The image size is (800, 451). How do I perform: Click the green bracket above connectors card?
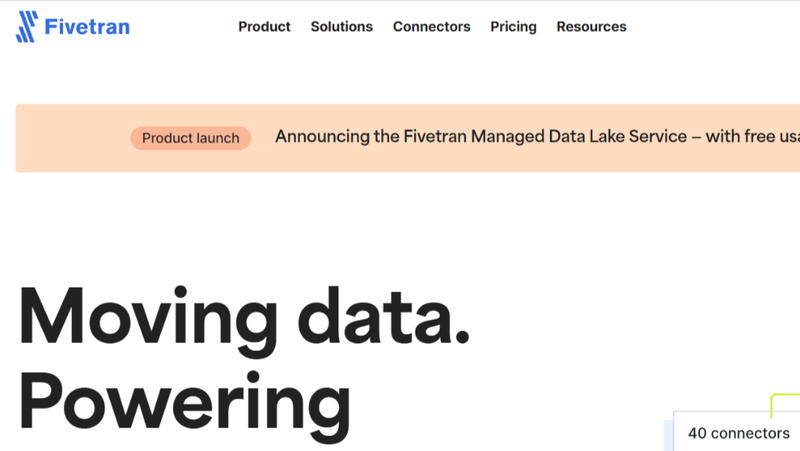785,404
